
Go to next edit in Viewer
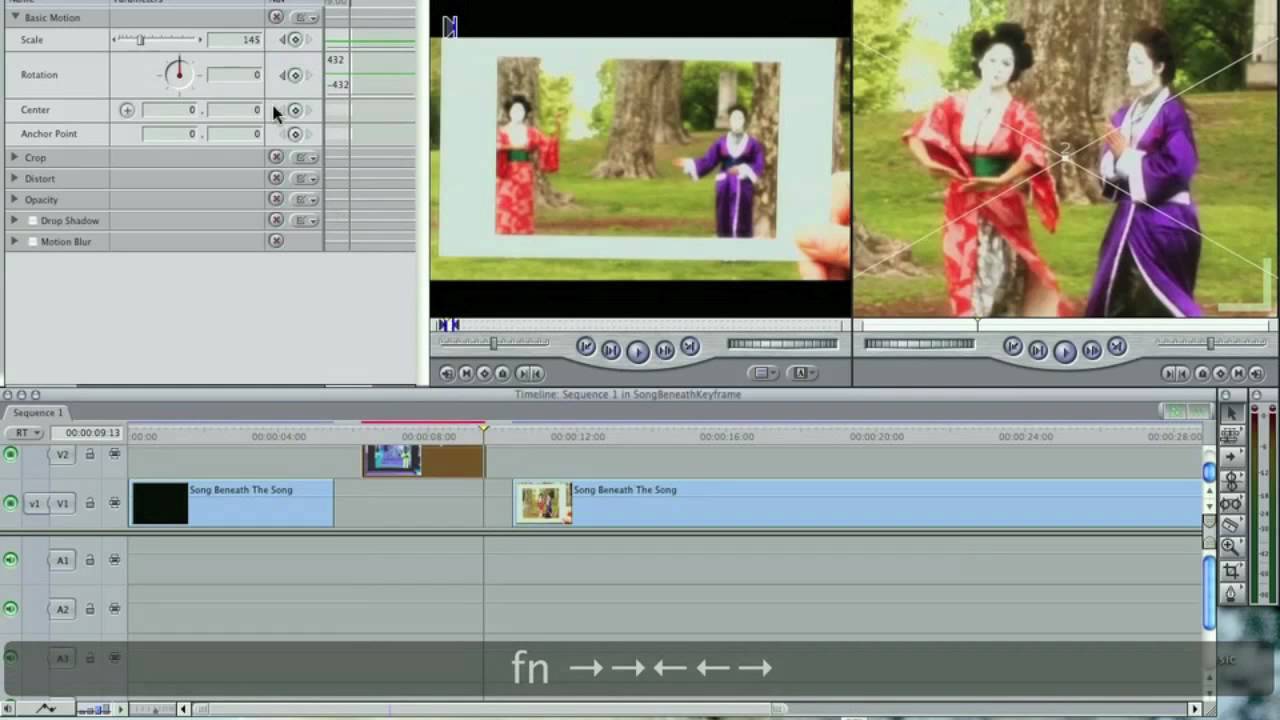[x=689, y=347]
